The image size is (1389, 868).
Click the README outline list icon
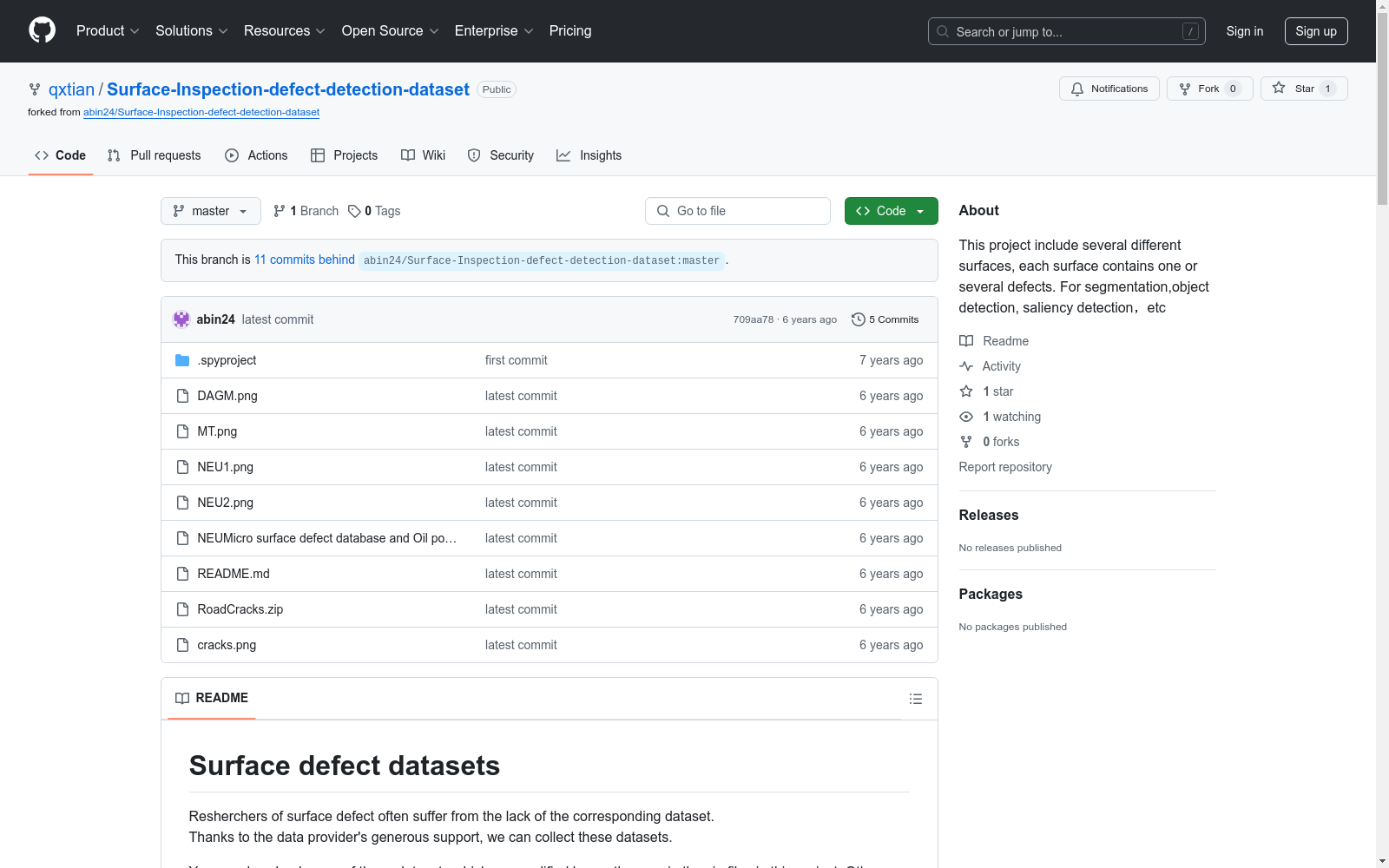point(915,699)
